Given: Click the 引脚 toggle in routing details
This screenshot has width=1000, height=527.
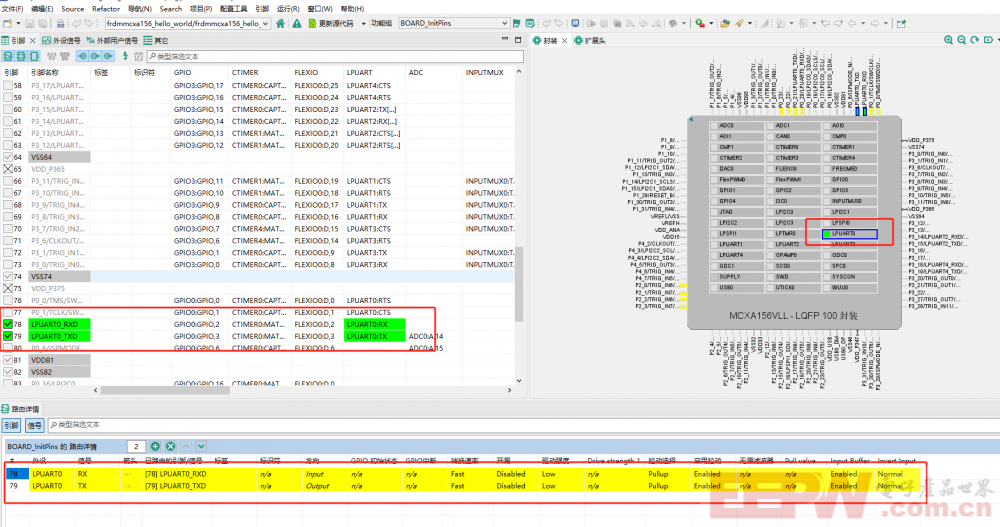Looking at the screenshot, I should click(x=11, y=425).
